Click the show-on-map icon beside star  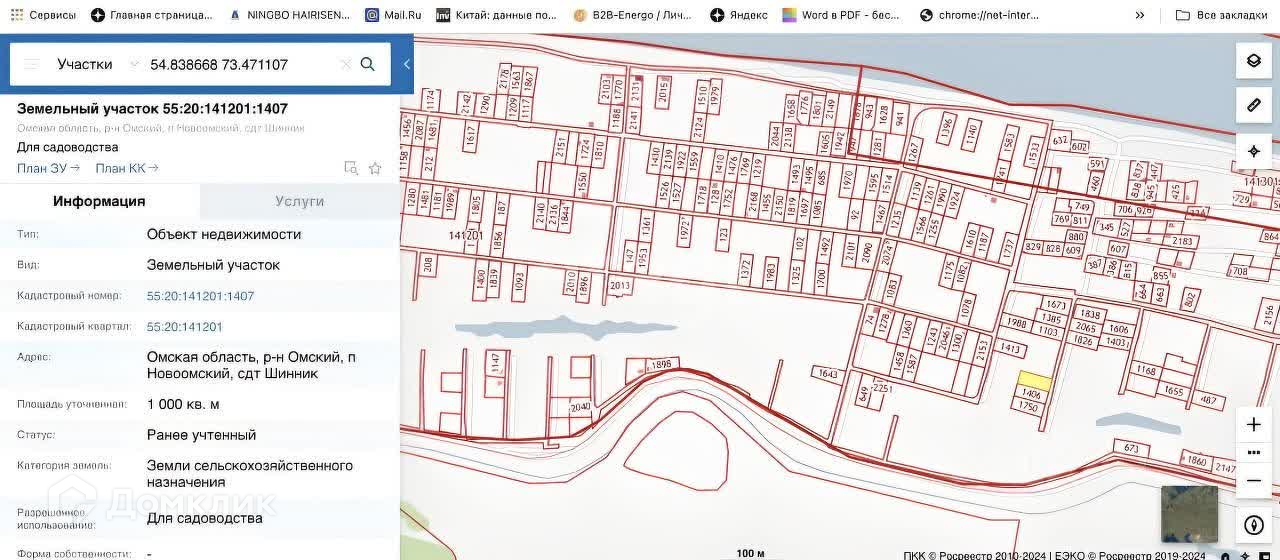[x=351, y=168]
